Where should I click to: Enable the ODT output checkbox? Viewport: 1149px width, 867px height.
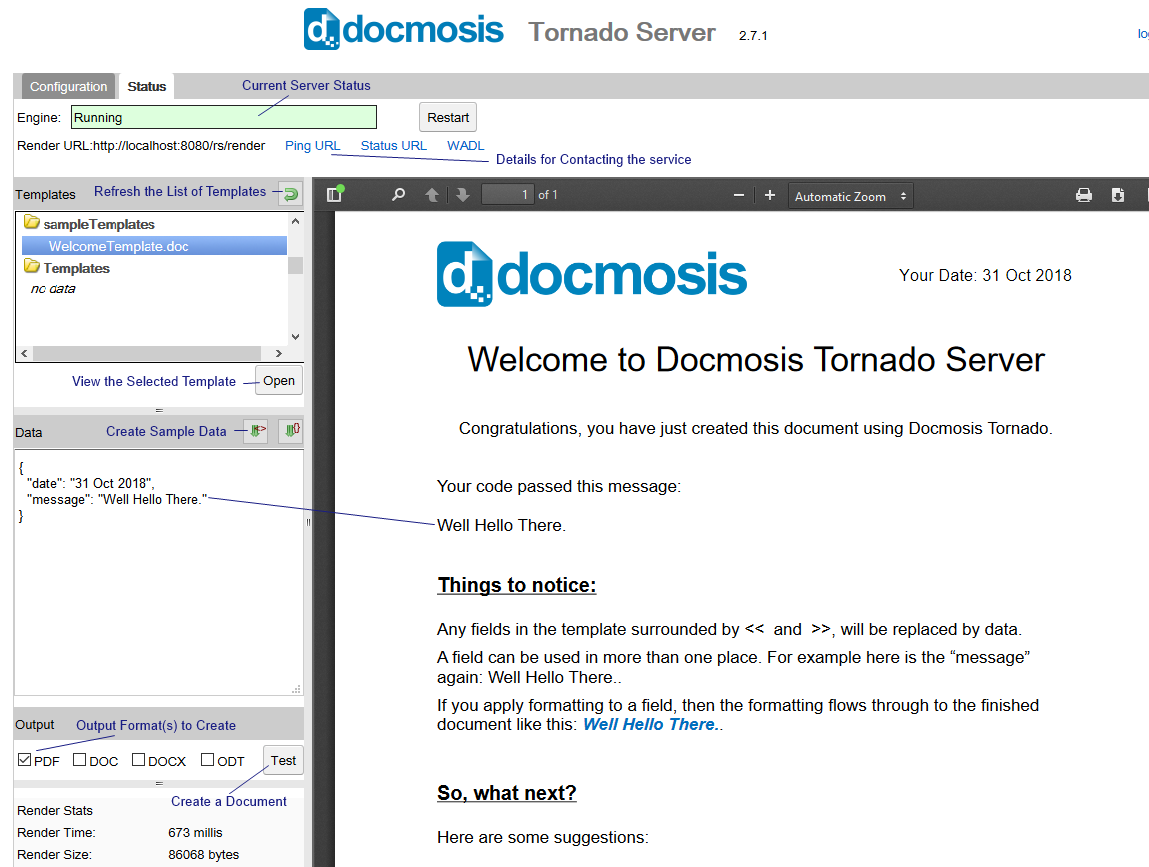tap(207, 759)
